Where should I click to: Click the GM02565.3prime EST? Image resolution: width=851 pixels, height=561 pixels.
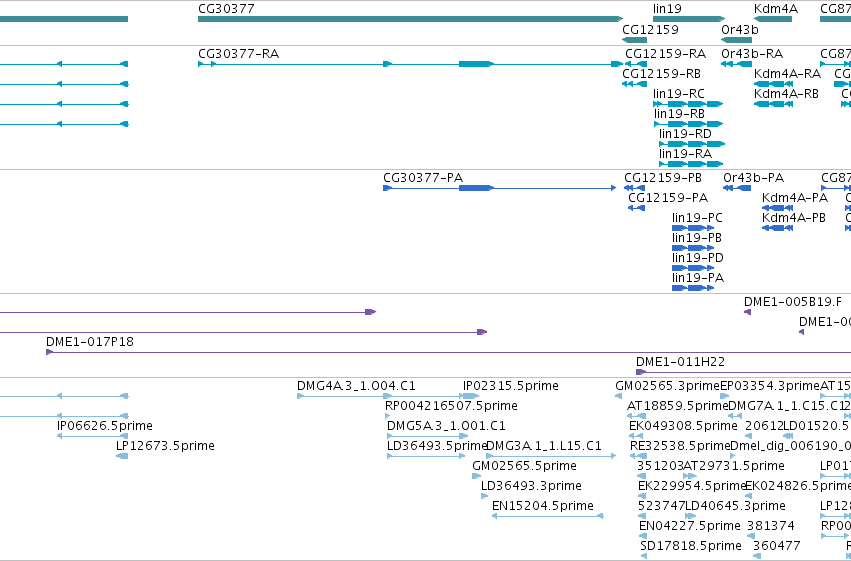coord(618,397)
